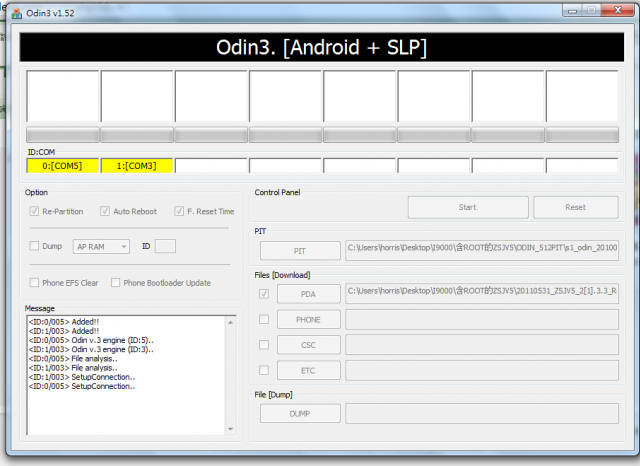This screenshot has width=640, height=466.
Task: Toggle the Auto Reboot checkbox
Action: coord(105,211)
